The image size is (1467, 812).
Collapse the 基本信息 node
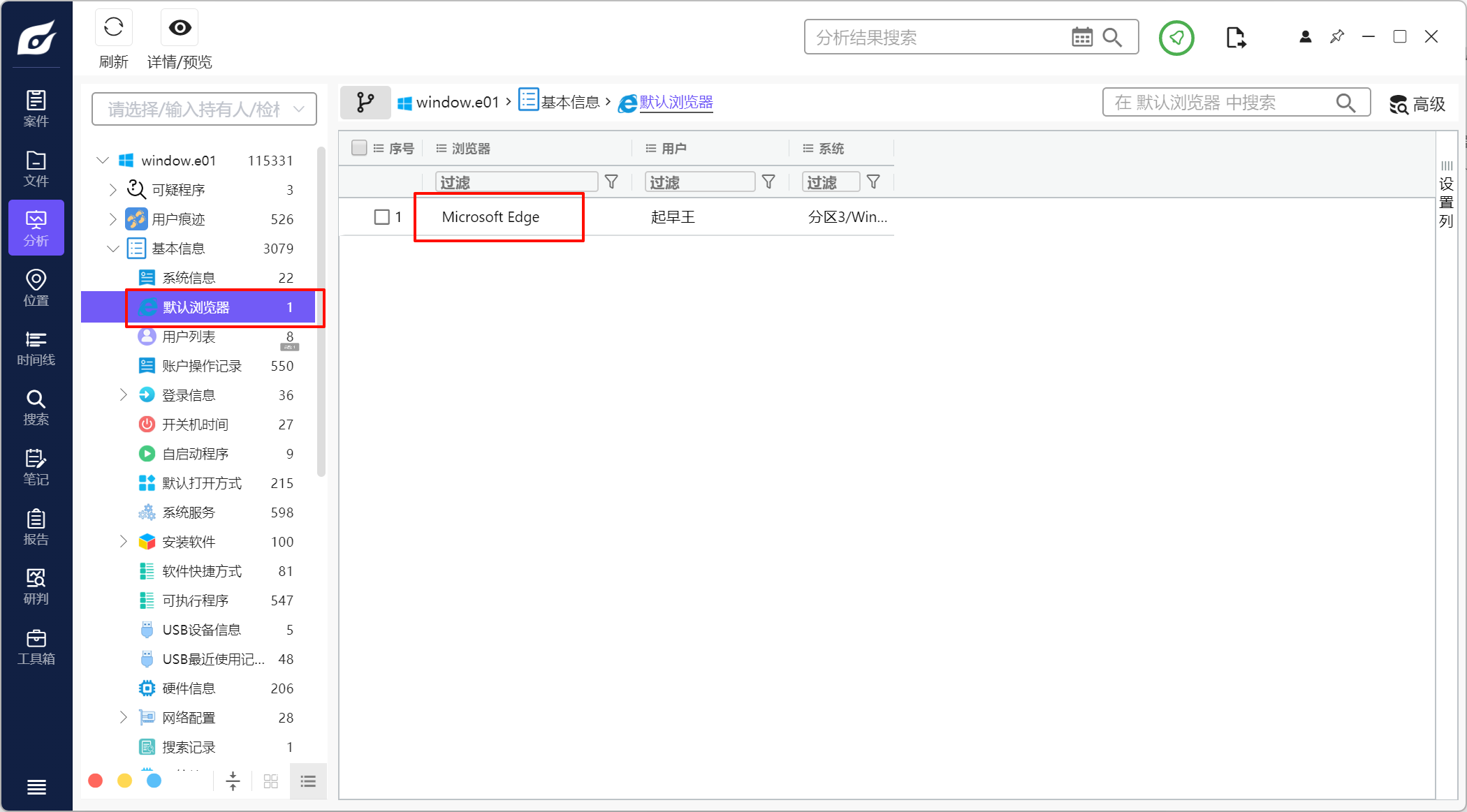tap(113, 249)
